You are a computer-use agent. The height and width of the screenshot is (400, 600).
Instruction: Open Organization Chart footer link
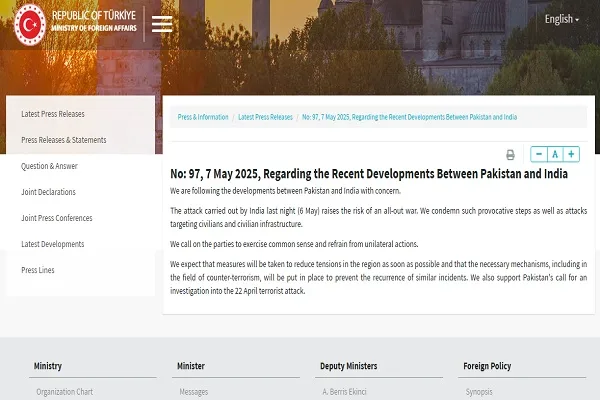point(65,392)
